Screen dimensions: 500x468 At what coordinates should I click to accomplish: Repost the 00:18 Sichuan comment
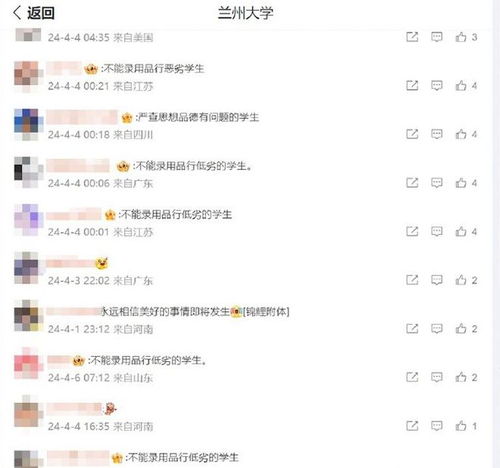point(412,134)
